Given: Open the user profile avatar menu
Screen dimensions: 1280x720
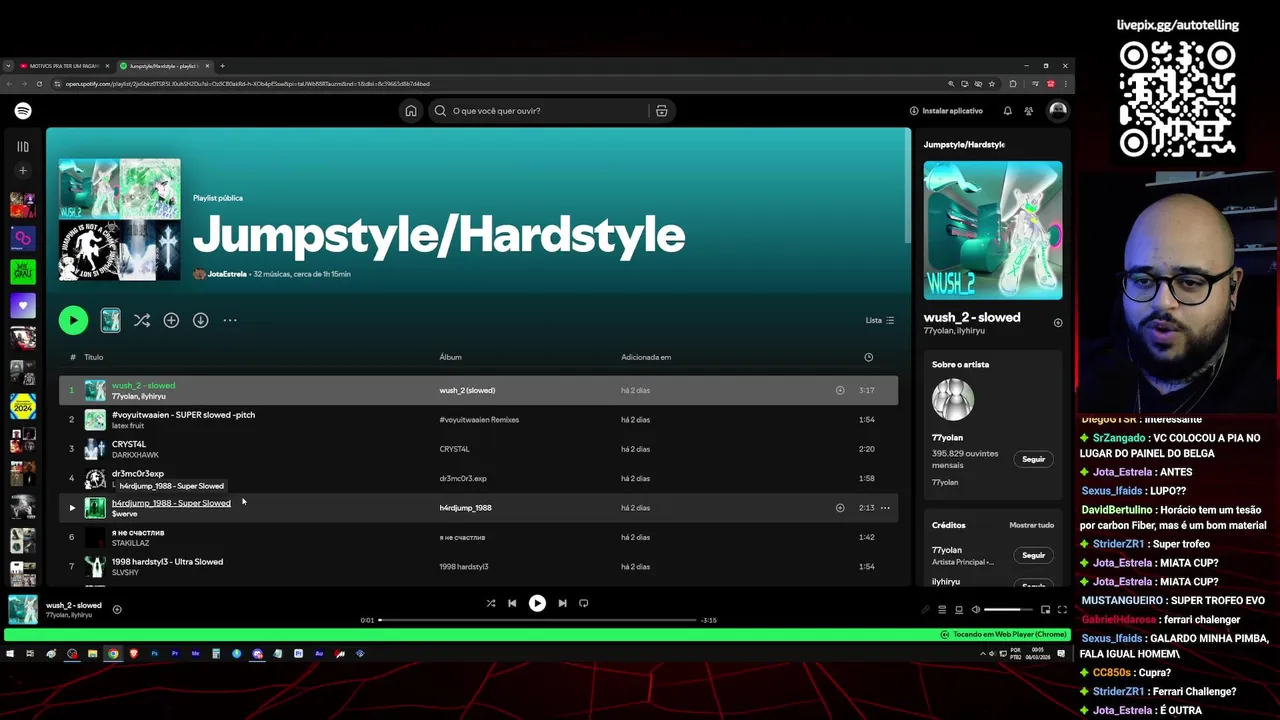Looking at the screenshot, I should [x=1057, y=111].
